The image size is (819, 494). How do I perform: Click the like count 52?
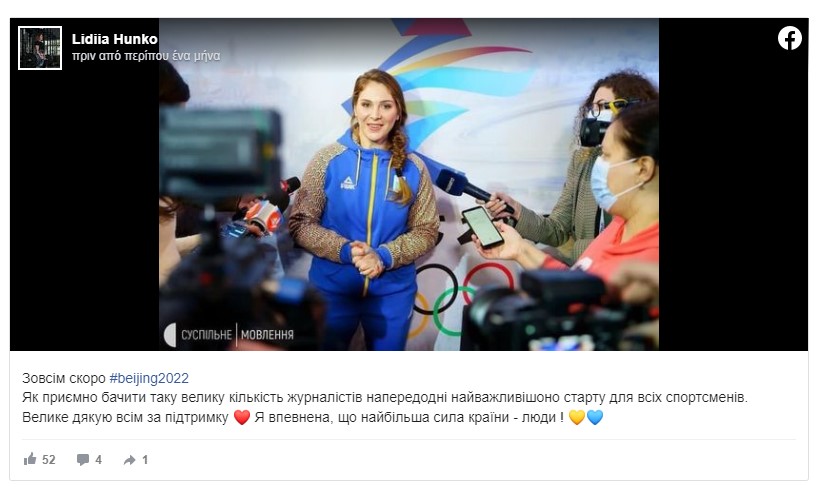pos(49,460)
